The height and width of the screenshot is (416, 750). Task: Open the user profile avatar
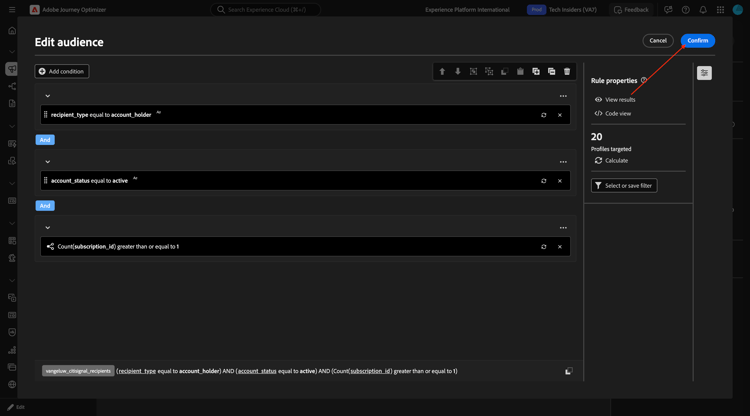click(738, 10)
